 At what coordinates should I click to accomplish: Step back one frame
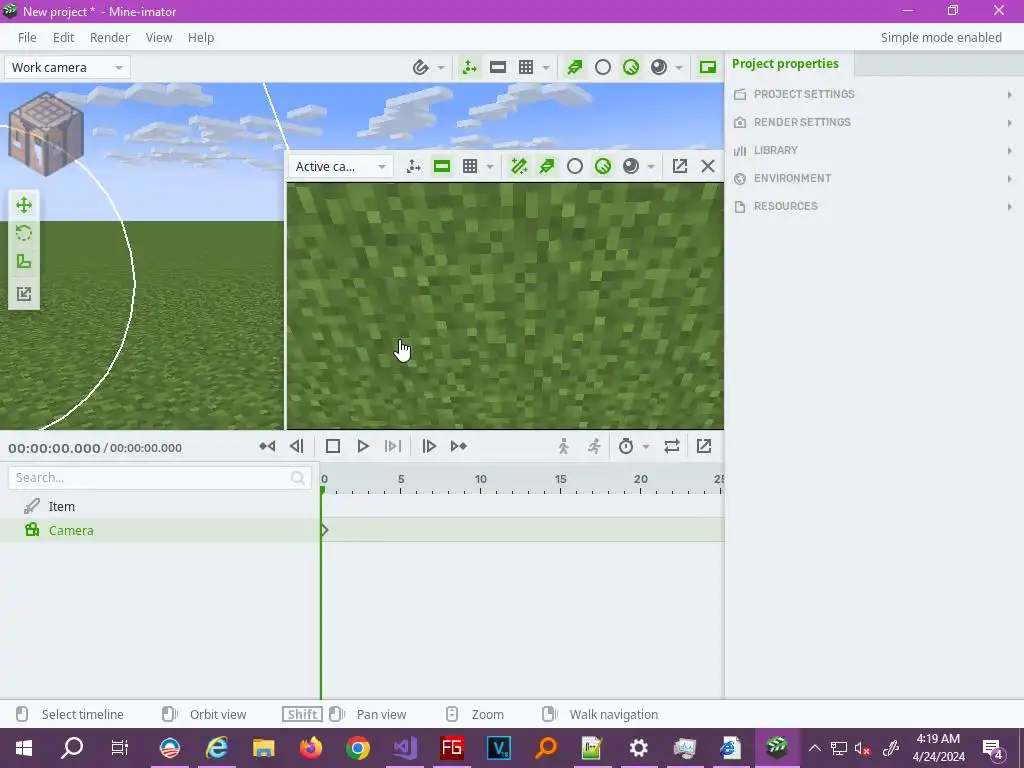click(296, 446)
